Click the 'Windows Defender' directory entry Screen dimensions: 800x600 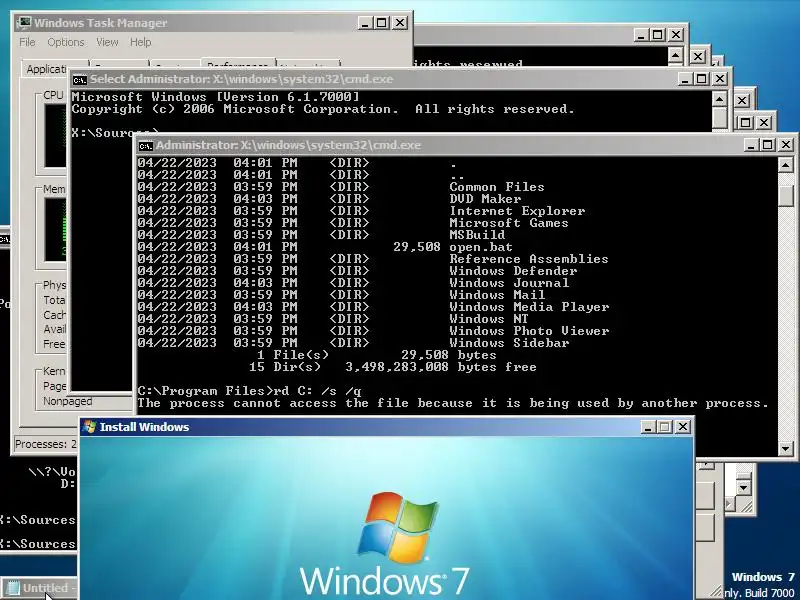[513, 271]
